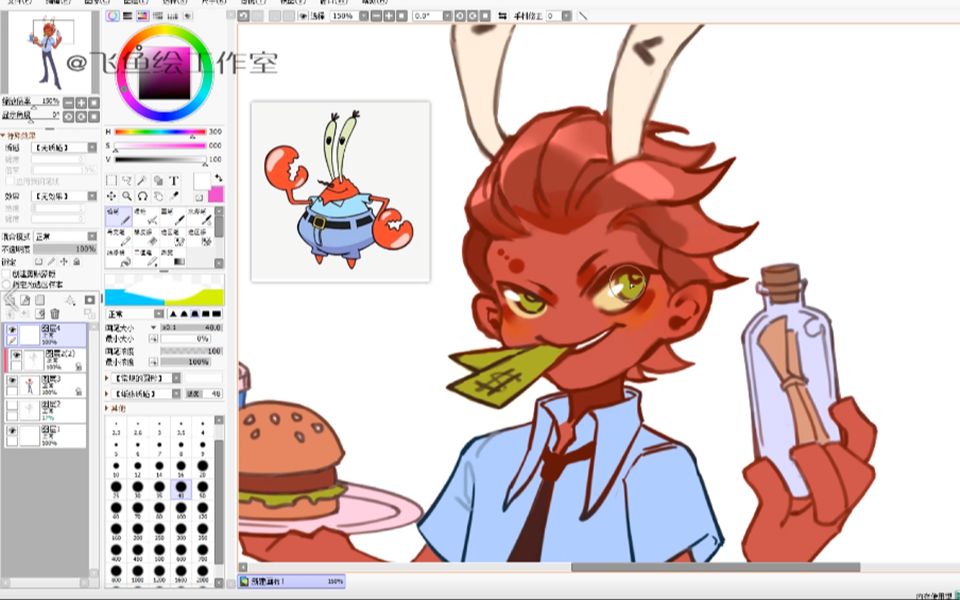Choose the Watercolor brush in tool tray
The width and height of the screenshot is (960, 600).
[200, 216]
